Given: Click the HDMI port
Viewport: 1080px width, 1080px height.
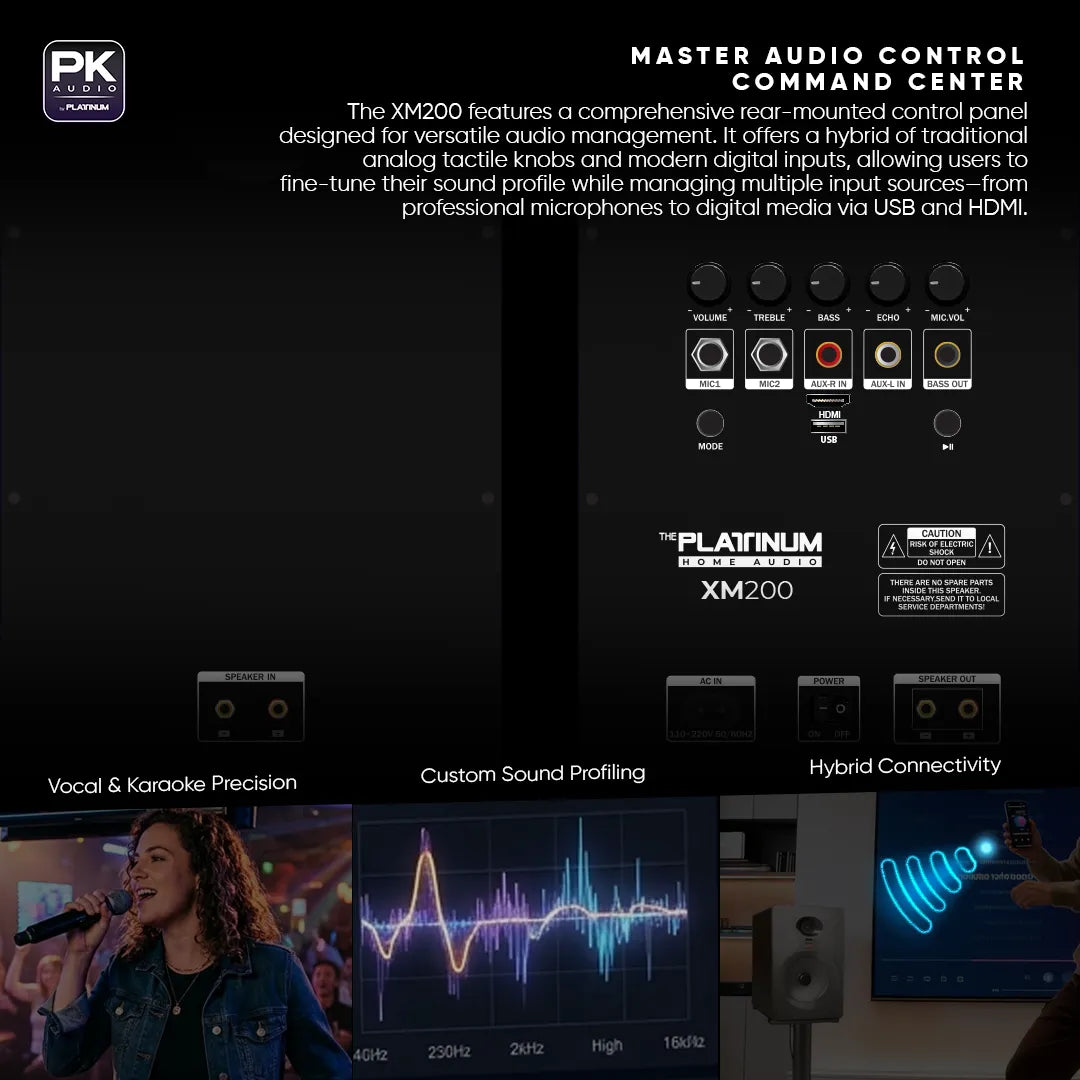Looking at the screenshot, I should (828, 400).
